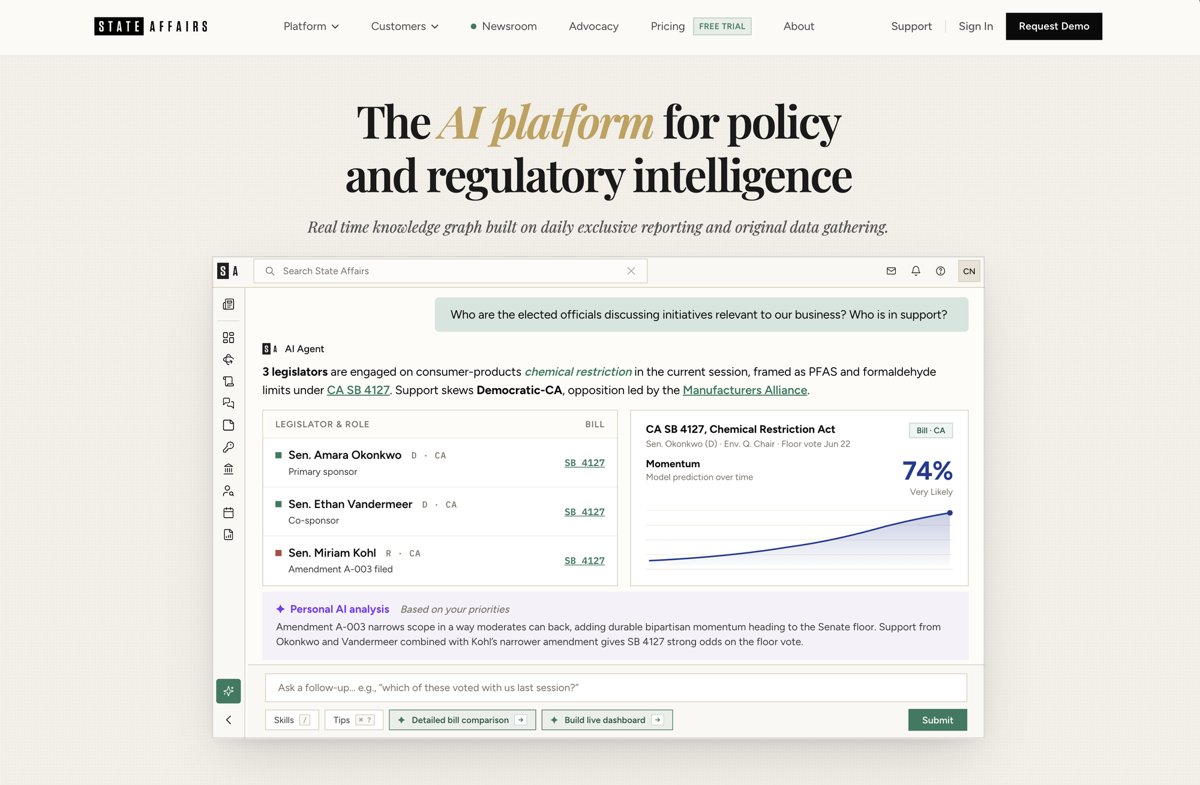Open the Newsroom page
1200x785 pixels.
pos(504,26)
